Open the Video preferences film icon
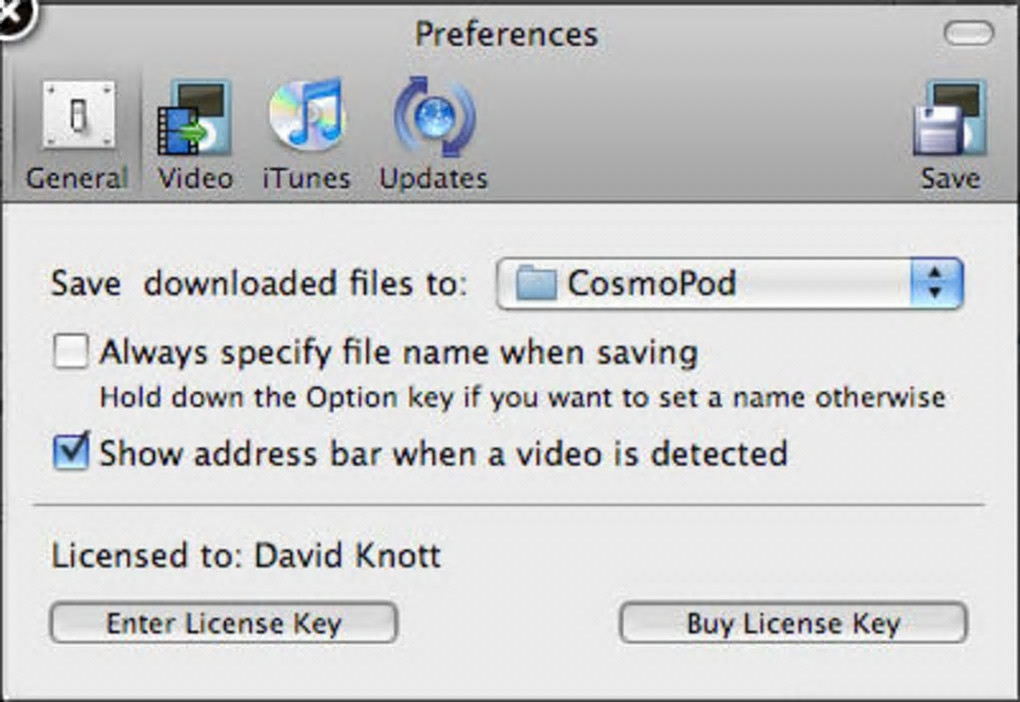The height and width of the screenshot is (702, 1020). 193,118
